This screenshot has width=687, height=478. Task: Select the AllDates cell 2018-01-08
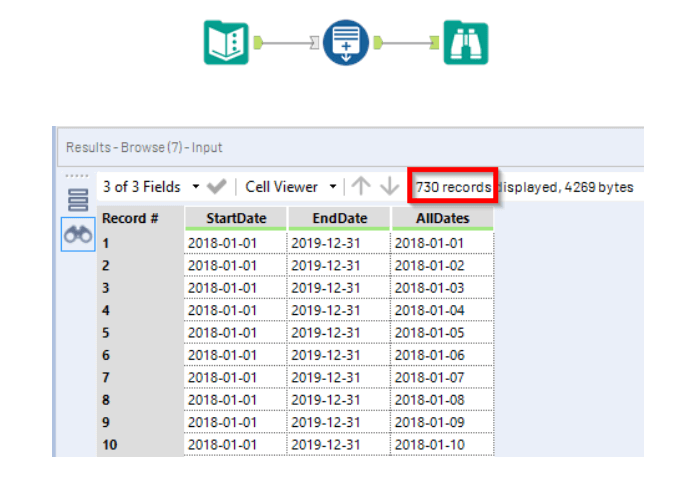click(442, 400)
